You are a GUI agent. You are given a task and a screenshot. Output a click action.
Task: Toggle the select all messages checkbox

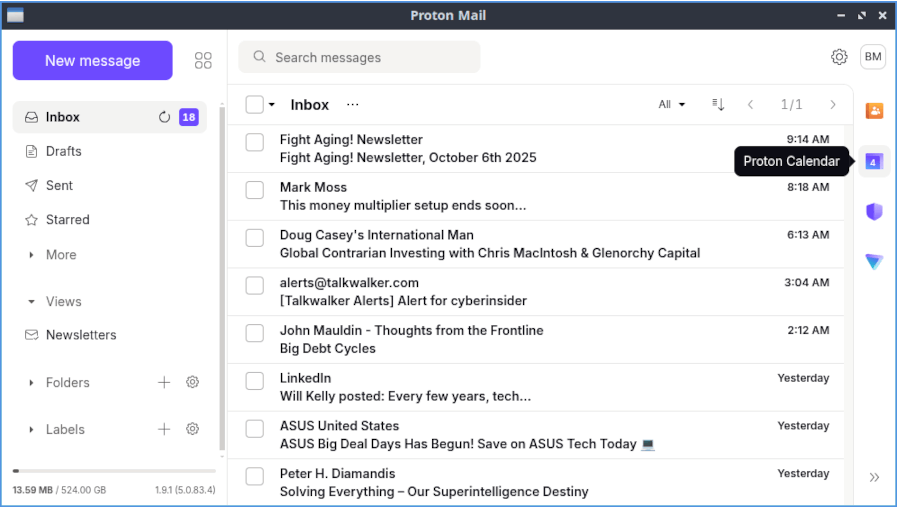point(255,105)
